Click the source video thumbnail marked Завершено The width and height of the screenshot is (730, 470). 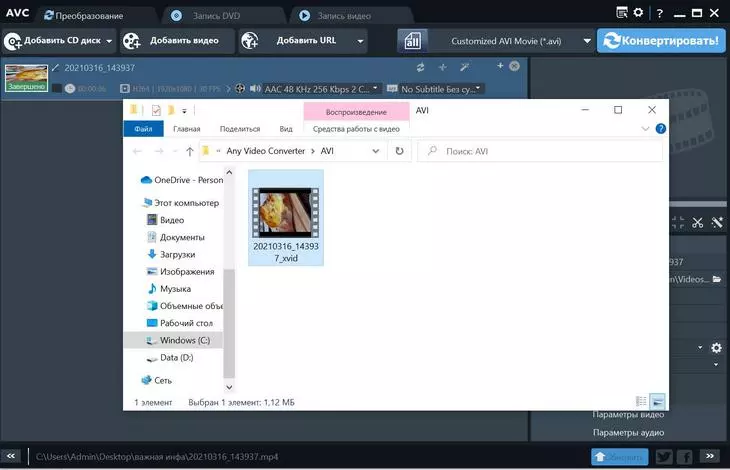26,78
